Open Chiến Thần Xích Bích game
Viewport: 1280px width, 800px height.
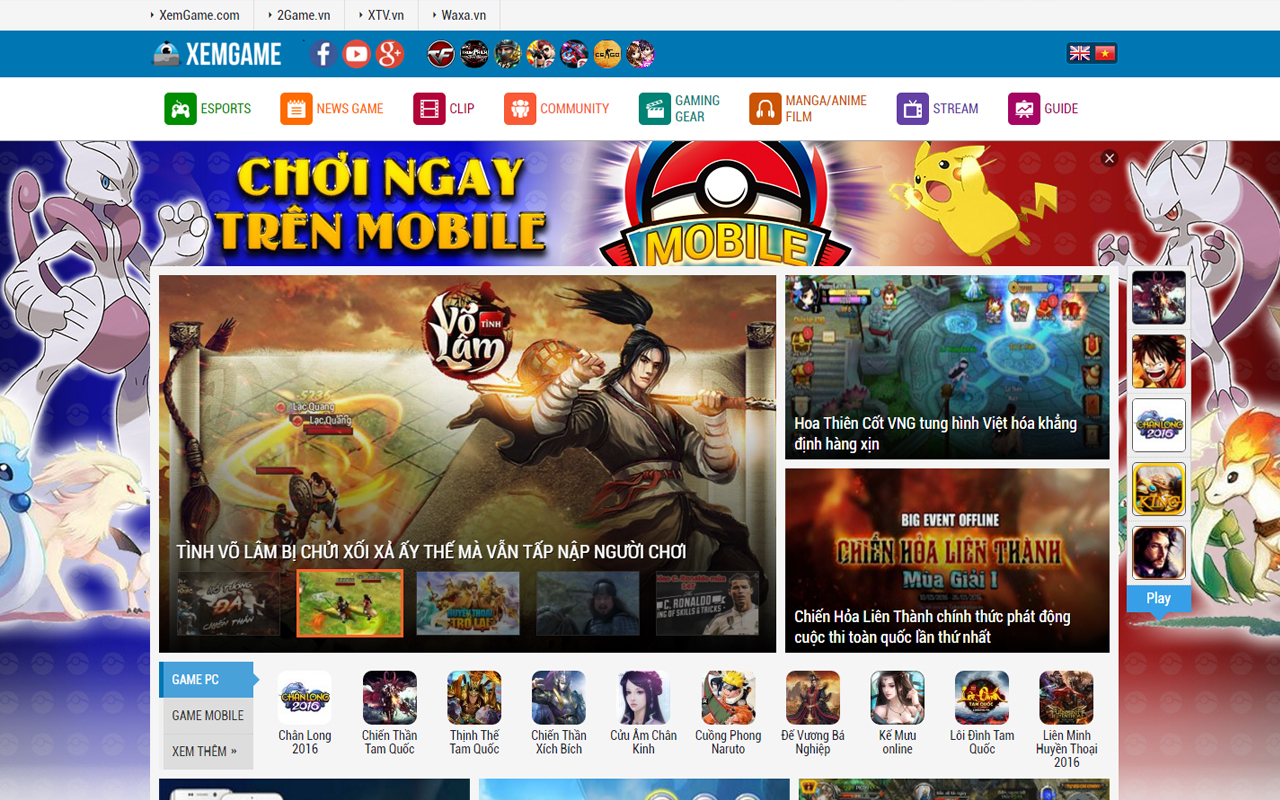(559, 713)
